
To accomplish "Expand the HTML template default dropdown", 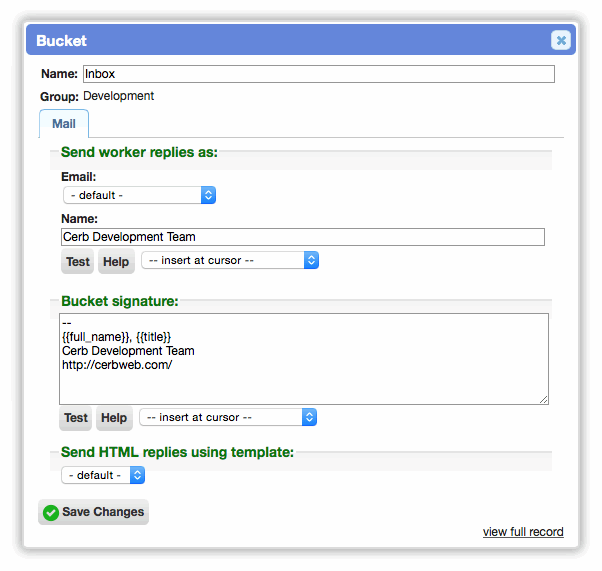I will tap(103, 475).
